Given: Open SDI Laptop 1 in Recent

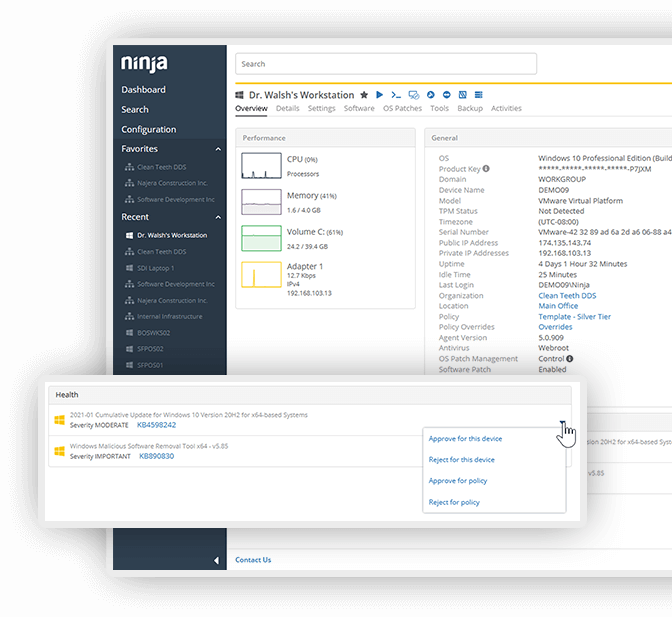Looking at the screenshot, I should (156, 268).
